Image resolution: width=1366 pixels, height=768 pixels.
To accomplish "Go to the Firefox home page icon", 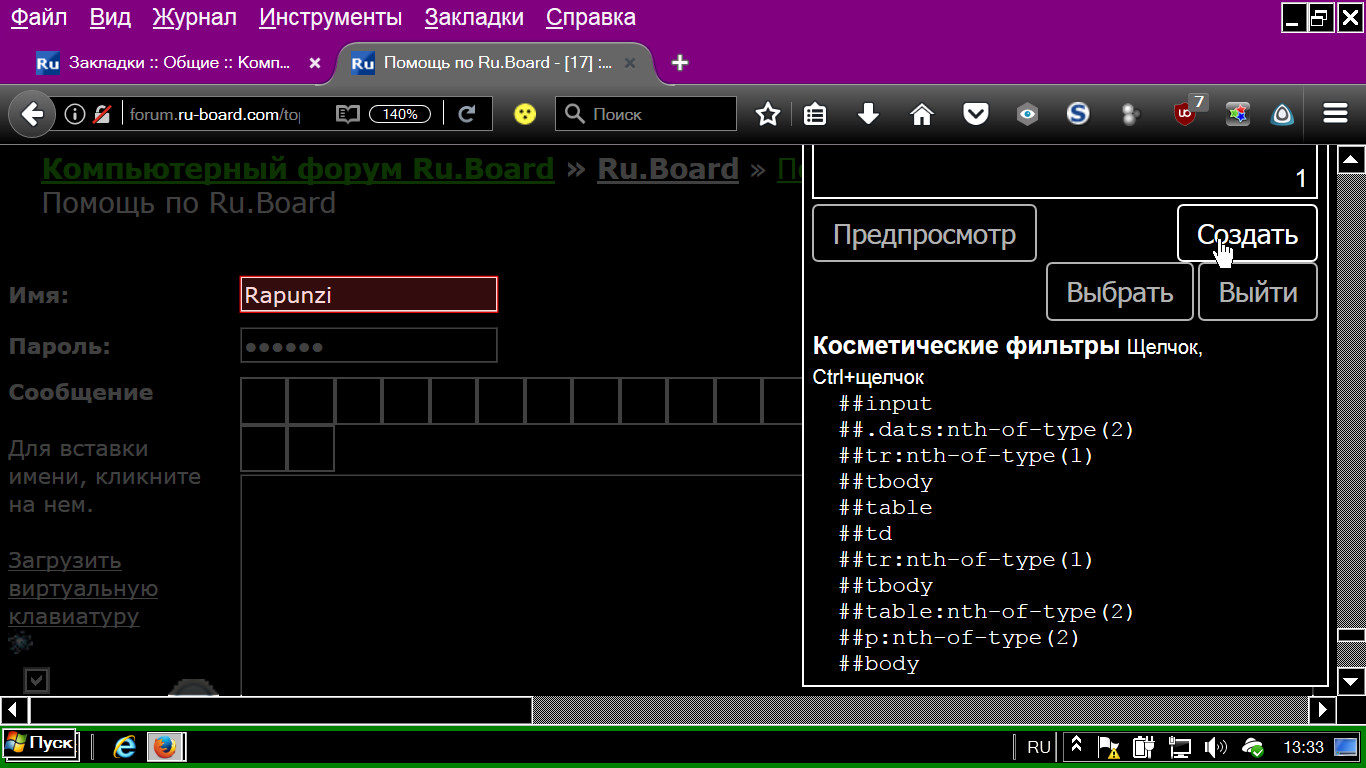I will coord(921,114).
